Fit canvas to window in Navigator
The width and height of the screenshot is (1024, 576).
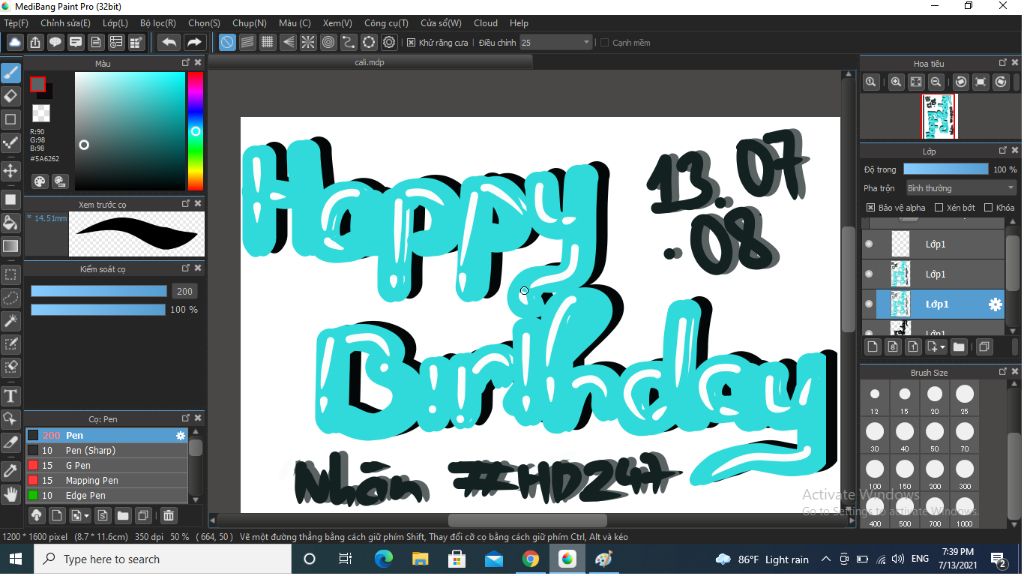point(916,82)
